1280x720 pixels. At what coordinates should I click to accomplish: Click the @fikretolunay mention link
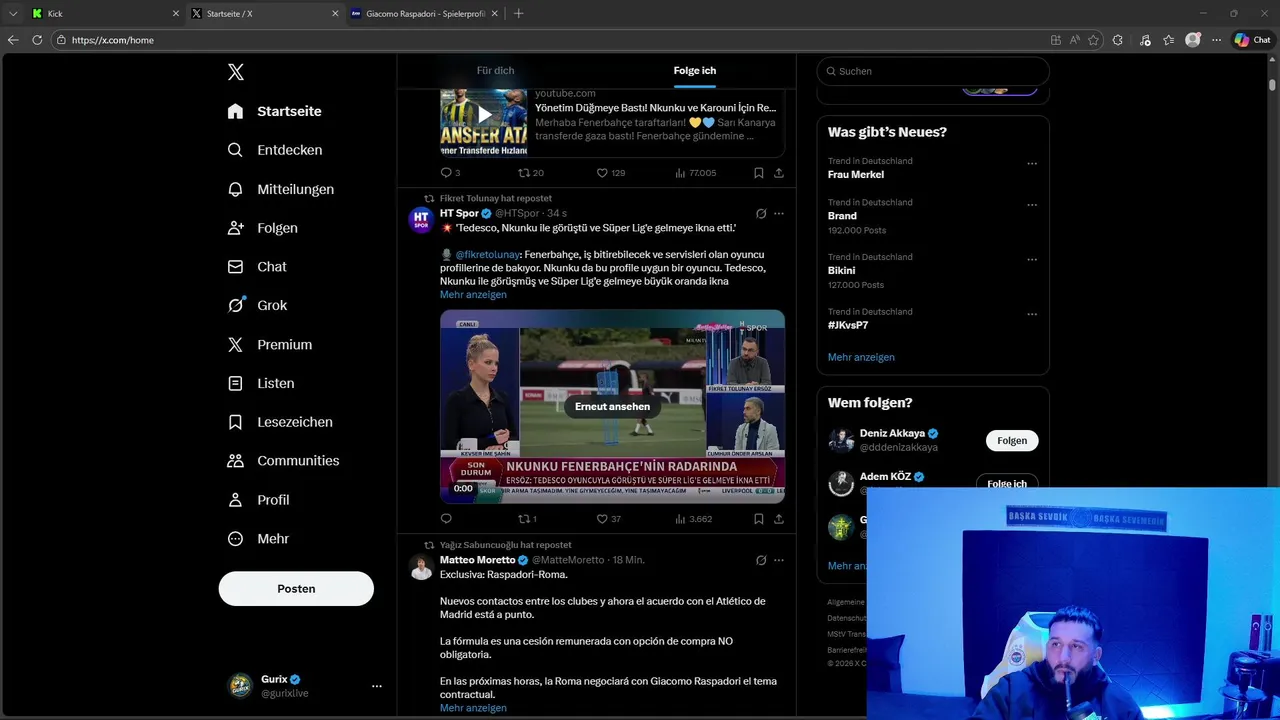coord(488,255)
